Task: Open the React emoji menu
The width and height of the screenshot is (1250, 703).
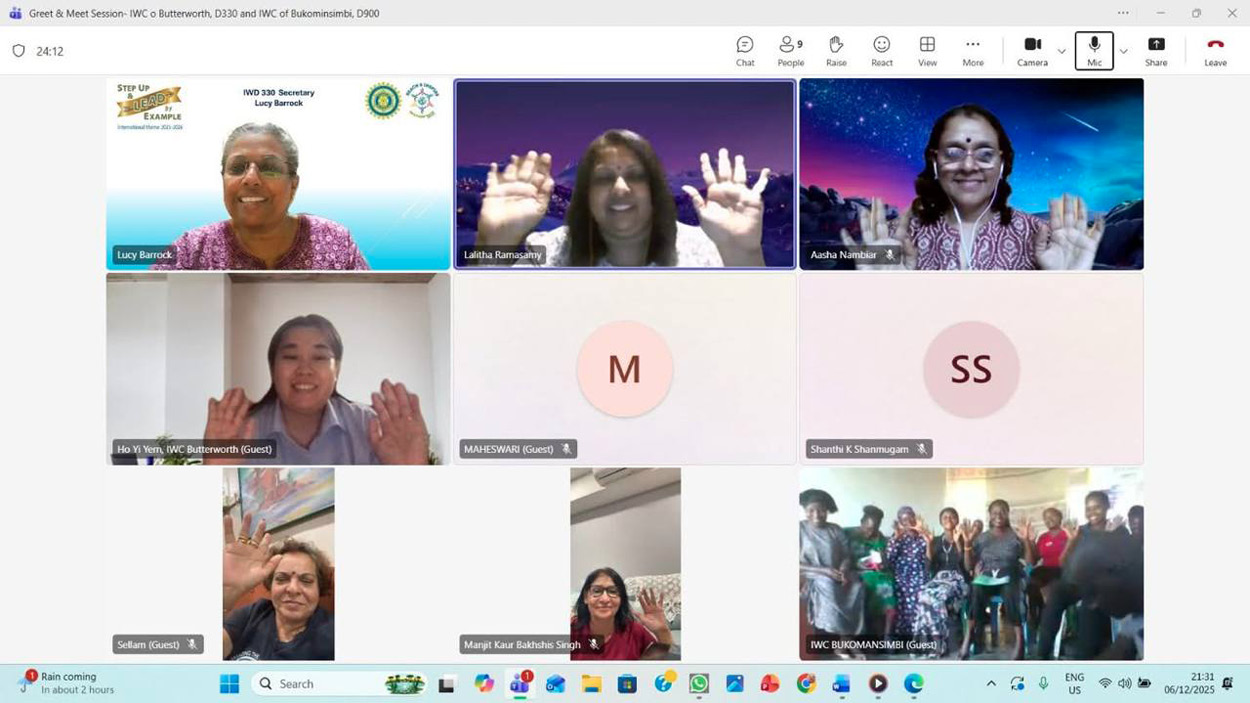Action: tap(881, 51)
